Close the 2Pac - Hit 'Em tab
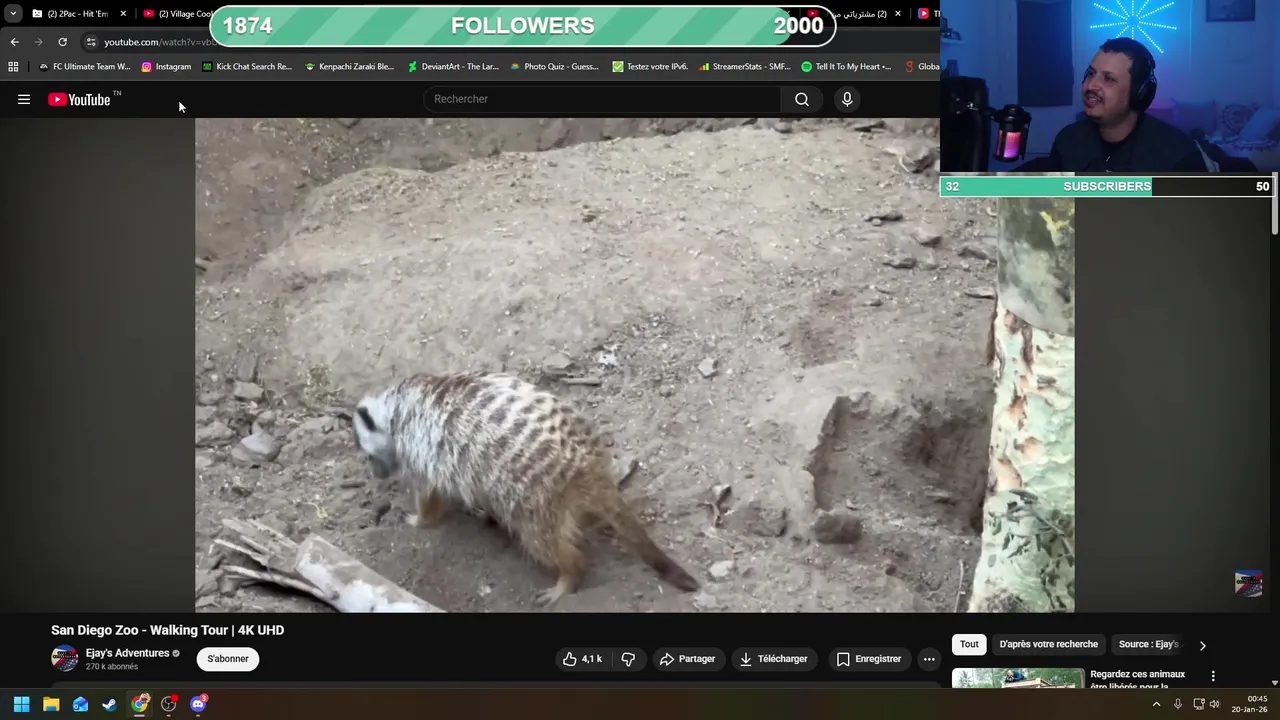This screenshot has width=1280, height=720. coord(123,14)
